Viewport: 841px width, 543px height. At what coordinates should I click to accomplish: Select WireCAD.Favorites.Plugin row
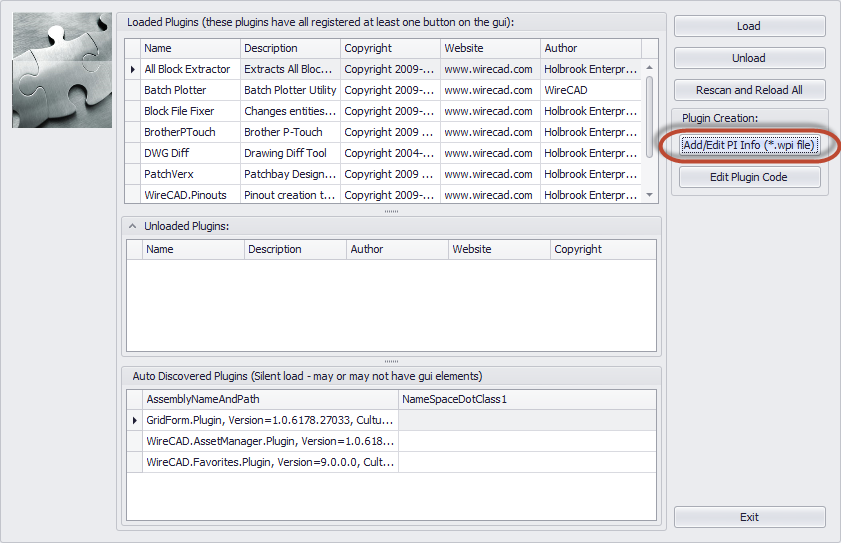(x=392, y=462)
